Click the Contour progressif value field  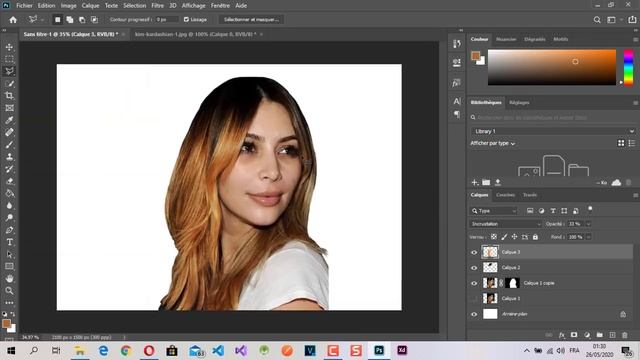166,20
